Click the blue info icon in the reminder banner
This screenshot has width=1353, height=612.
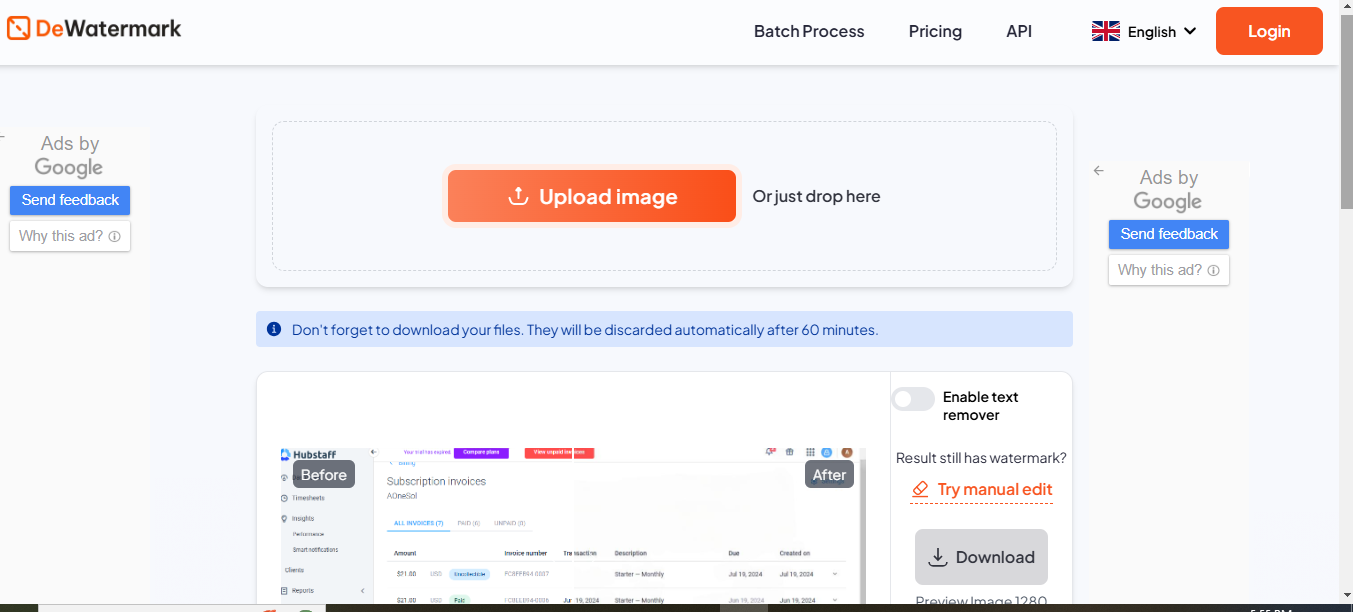(274, 329)
